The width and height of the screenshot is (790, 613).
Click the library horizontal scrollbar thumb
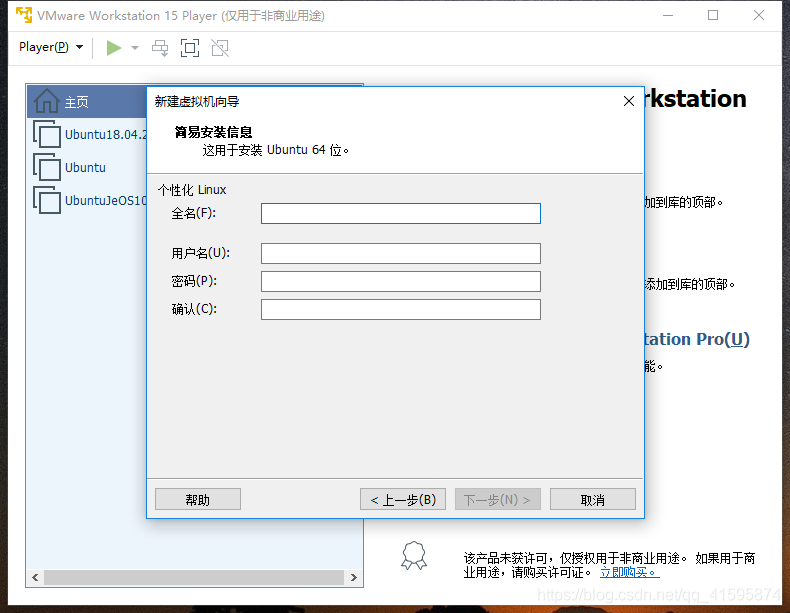tap(194, 577)
